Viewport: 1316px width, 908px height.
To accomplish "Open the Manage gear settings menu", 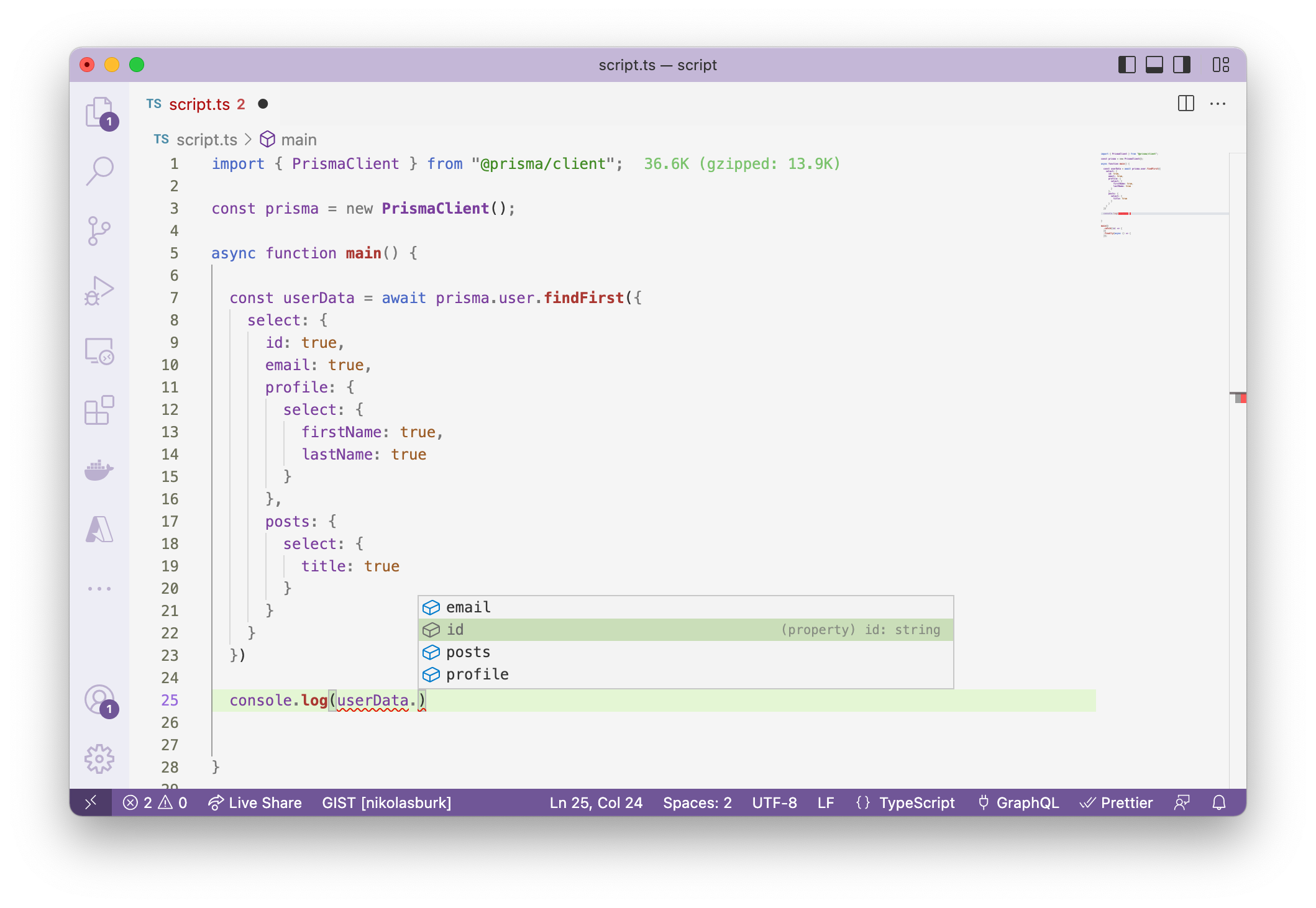I will 99,758.
